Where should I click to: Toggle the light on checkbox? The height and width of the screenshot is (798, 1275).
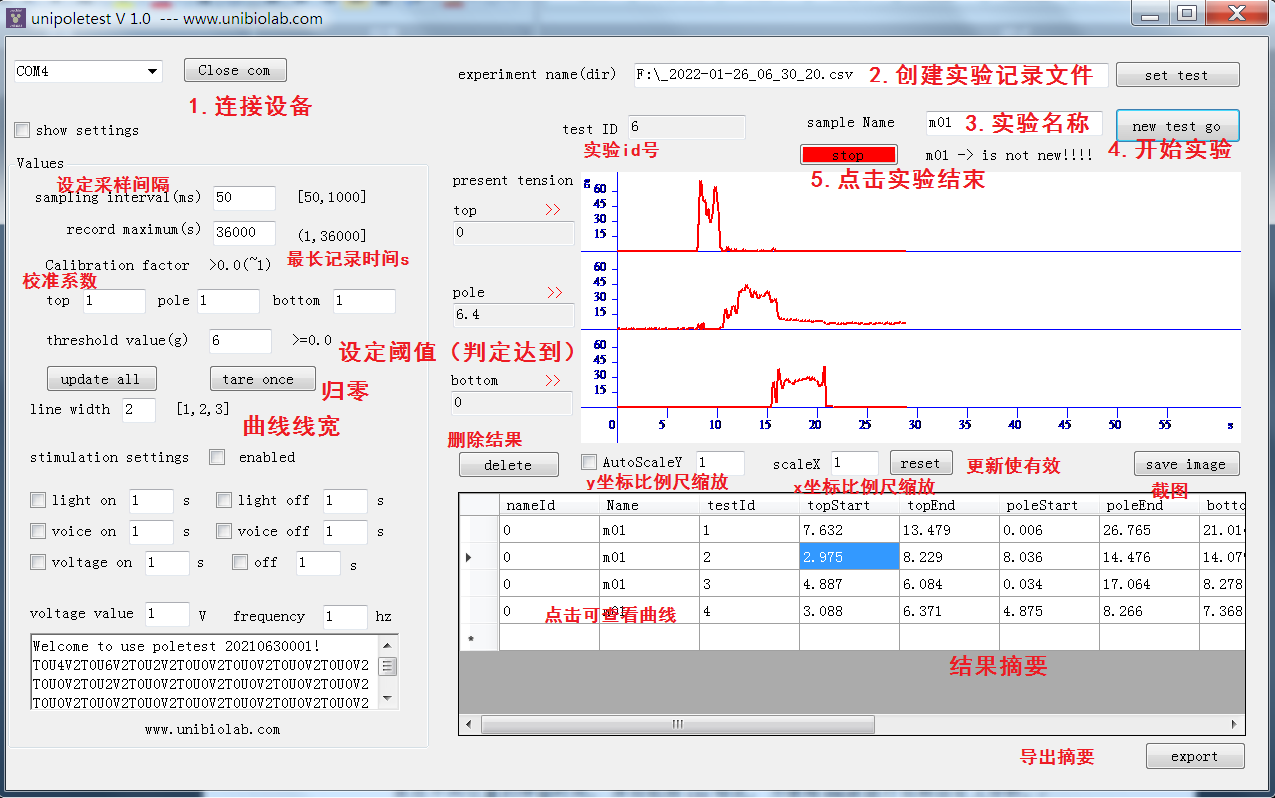point(38,500)
